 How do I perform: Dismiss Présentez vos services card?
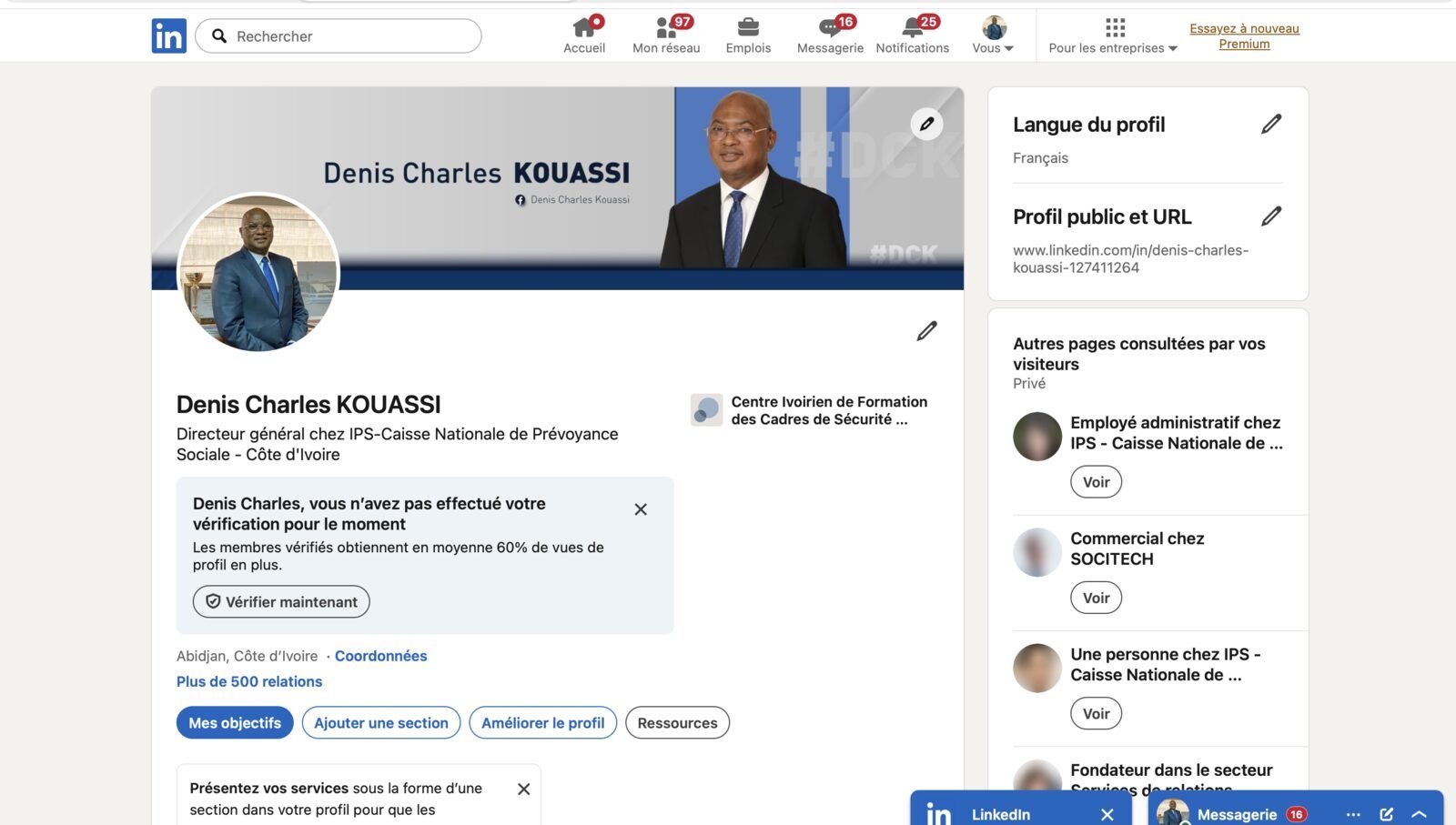click(523, 790)
